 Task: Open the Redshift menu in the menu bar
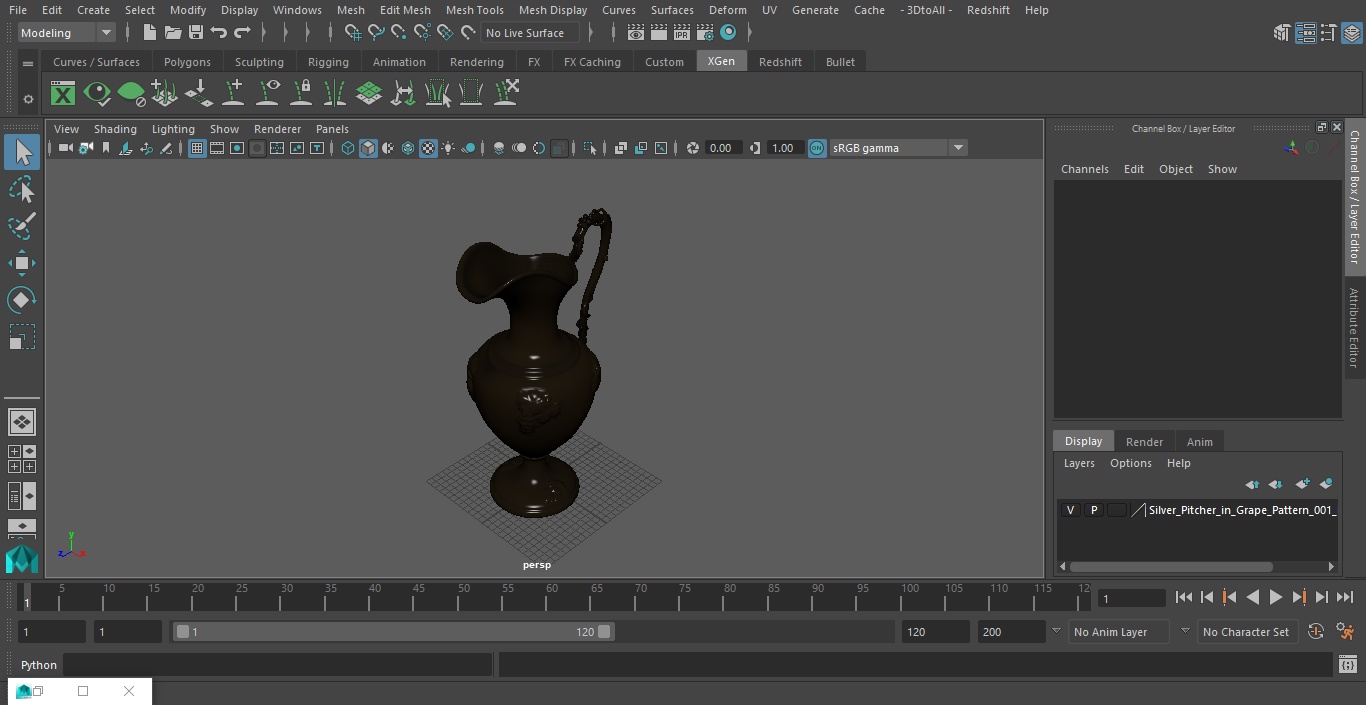point(988,10)
